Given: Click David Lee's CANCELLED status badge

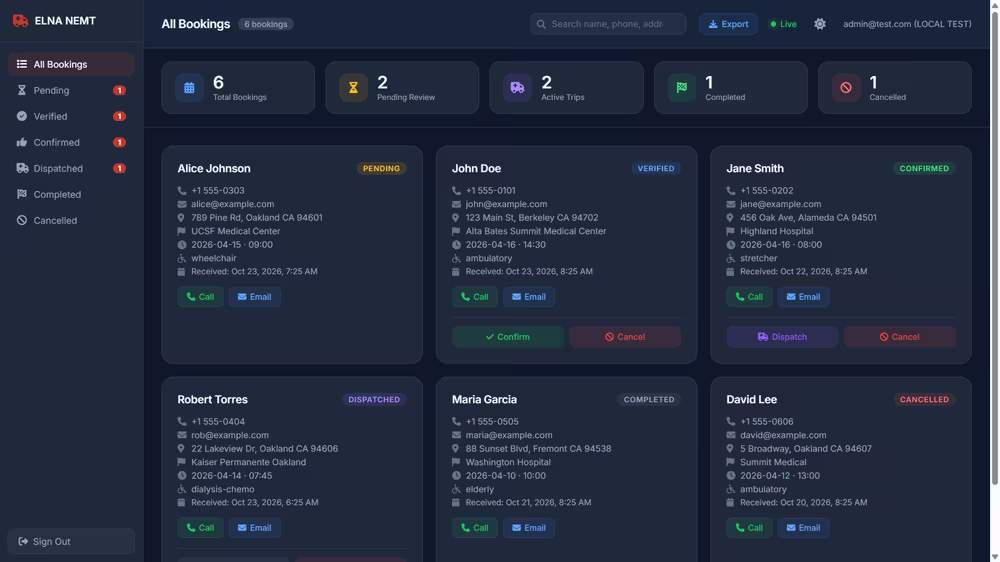Looking at the screenshot, I should coord(924,399).
